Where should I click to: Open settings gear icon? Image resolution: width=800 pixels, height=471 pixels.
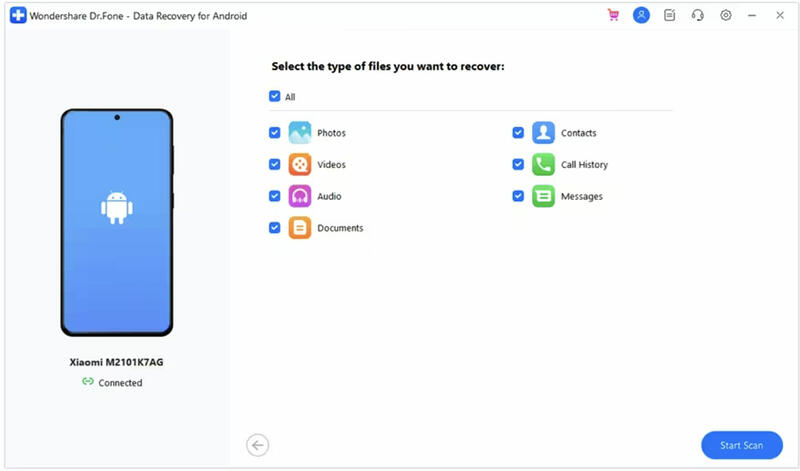726,15
